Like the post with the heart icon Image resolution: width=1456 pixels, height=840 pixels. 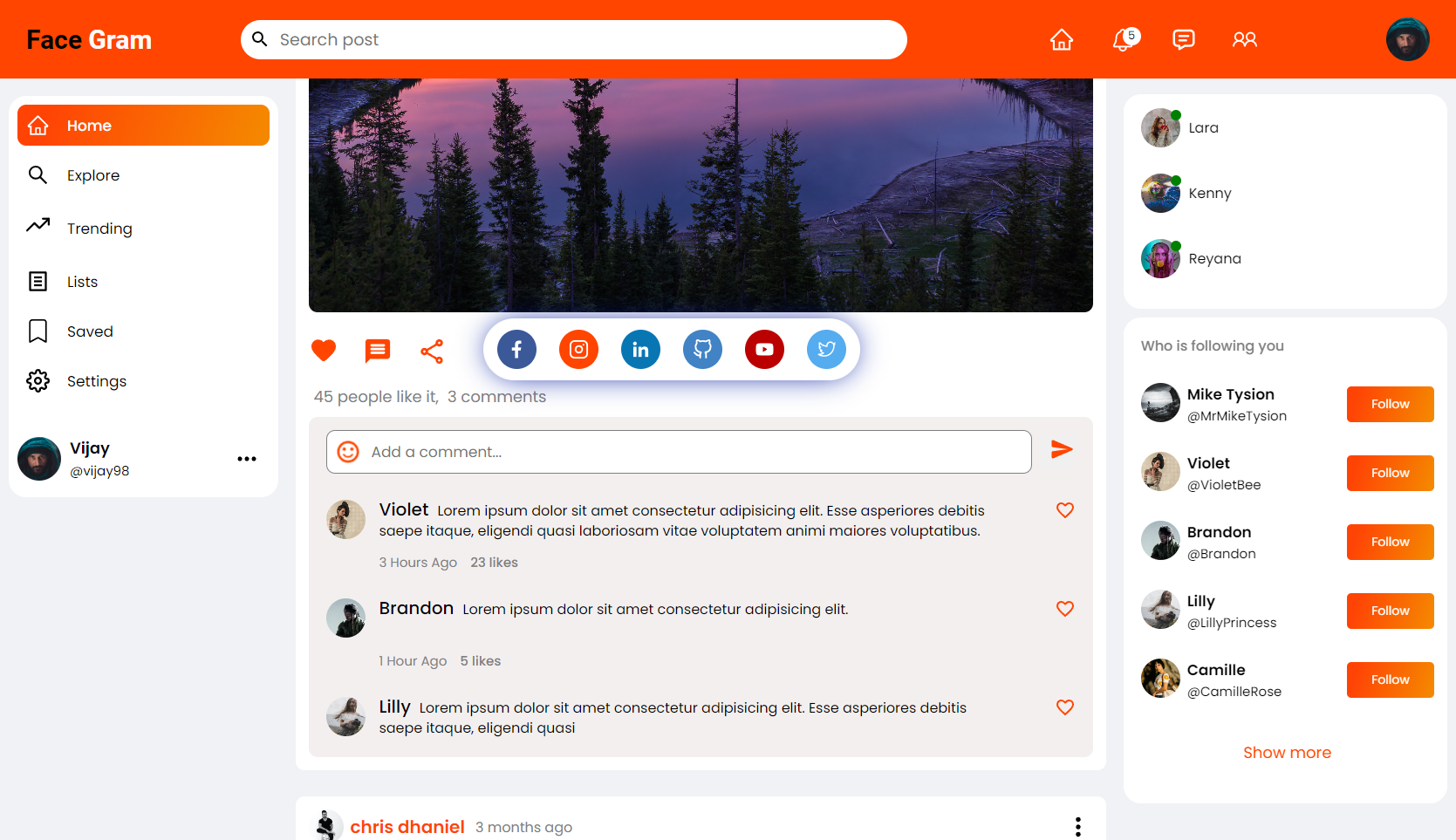(324, 350)
